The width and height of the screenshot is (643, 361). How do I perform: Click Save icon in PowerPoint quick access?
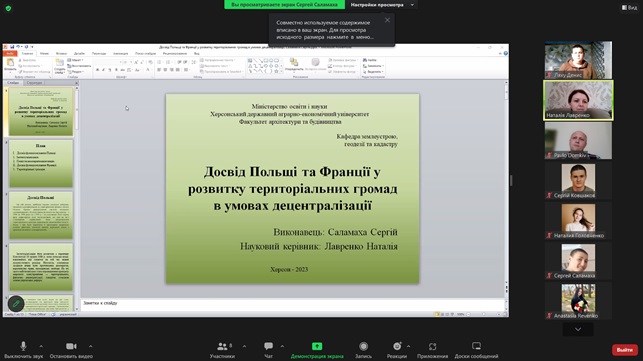12,47
